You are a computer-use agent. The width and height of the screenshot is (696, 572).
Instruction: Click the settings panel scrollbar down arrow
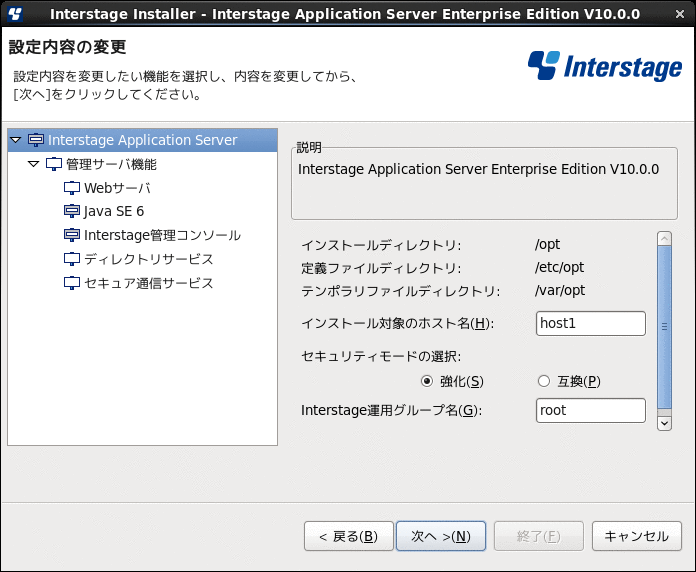[x=664, y=423]
